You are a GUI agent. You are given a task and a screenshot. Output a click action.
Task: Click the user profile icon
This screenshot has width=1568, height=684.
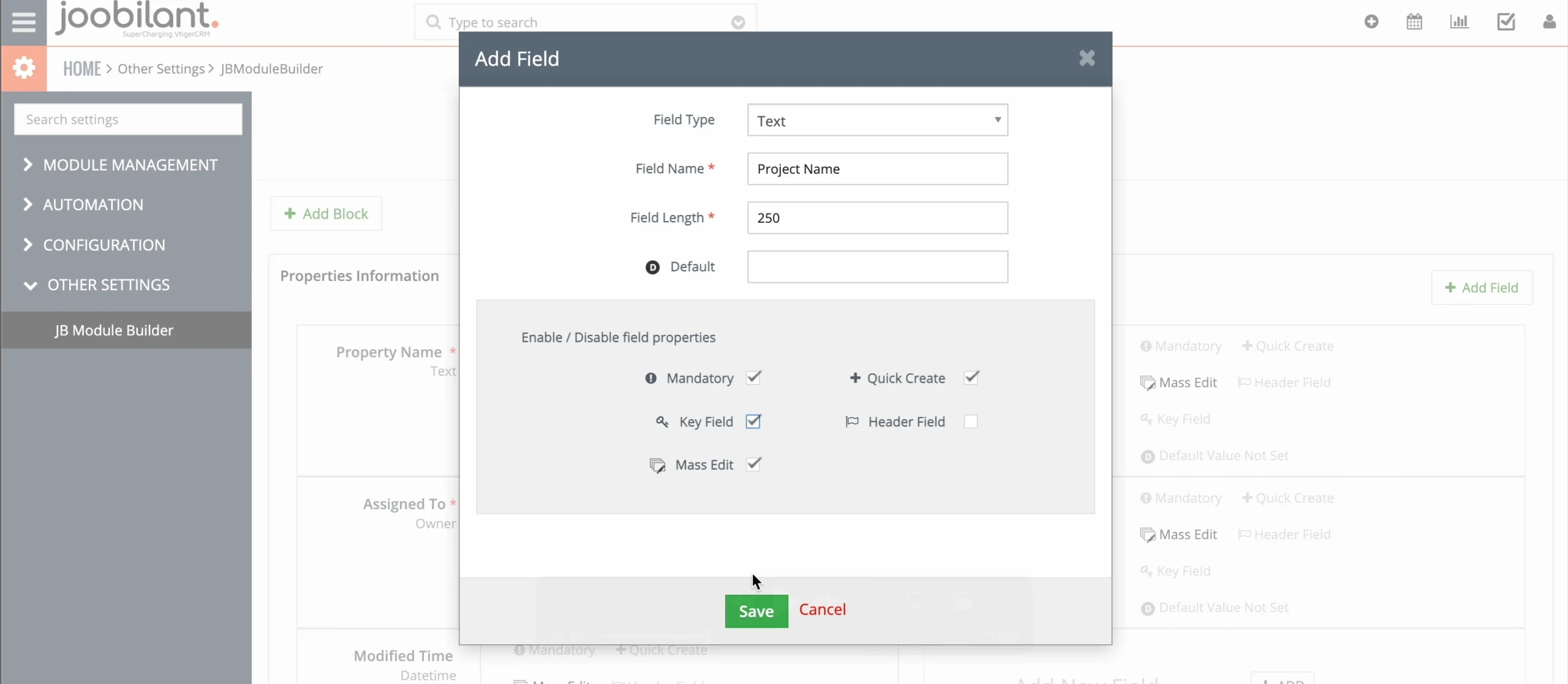(1549, 22)
